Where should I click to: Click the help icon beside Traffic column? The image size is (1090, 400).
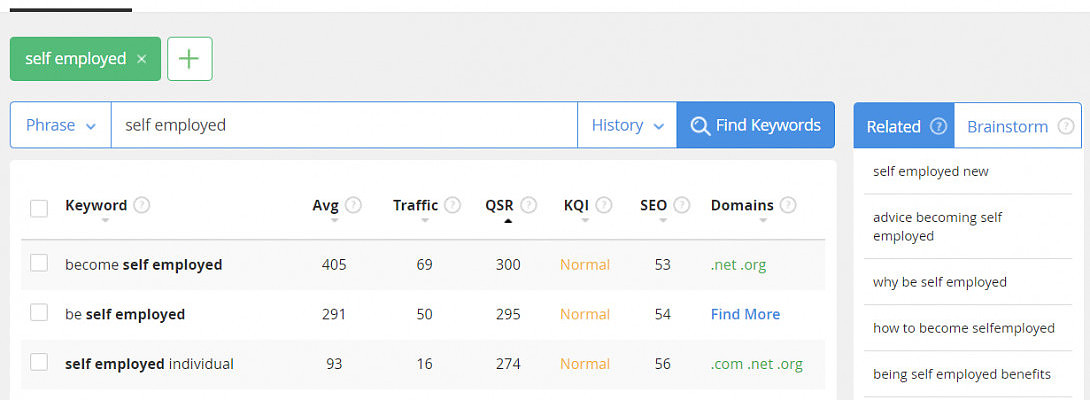[x=453, y=205]
